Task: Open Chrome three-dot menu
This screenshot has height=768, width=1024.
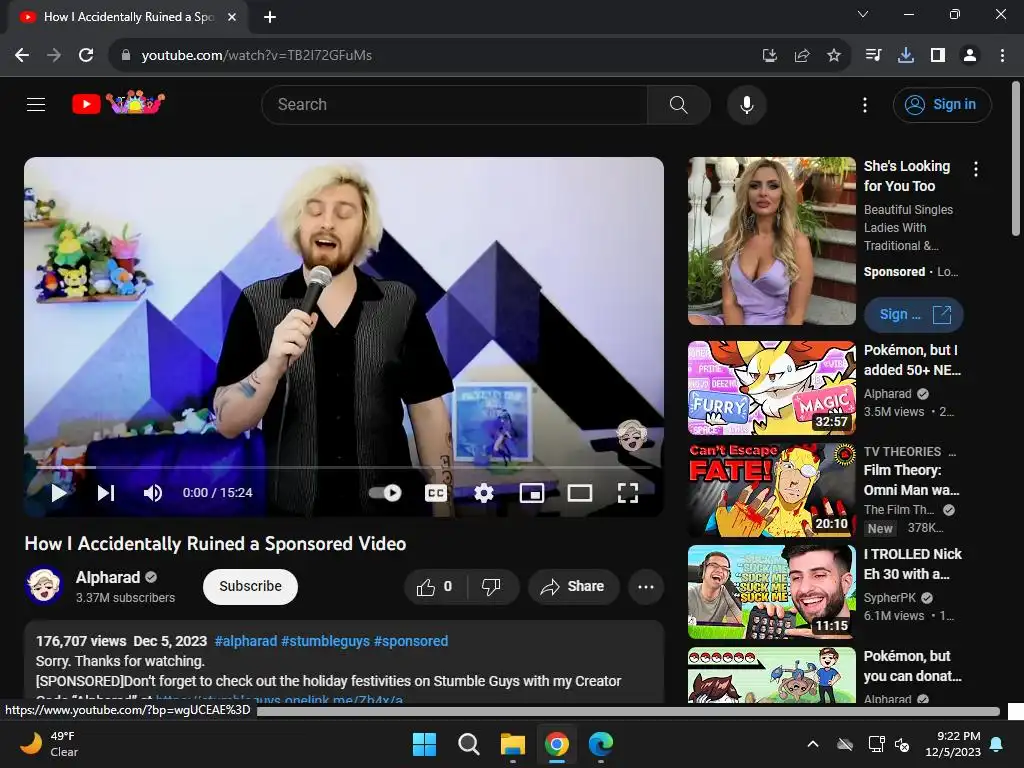Action: pyautogui.click(x=1002, y=56)
